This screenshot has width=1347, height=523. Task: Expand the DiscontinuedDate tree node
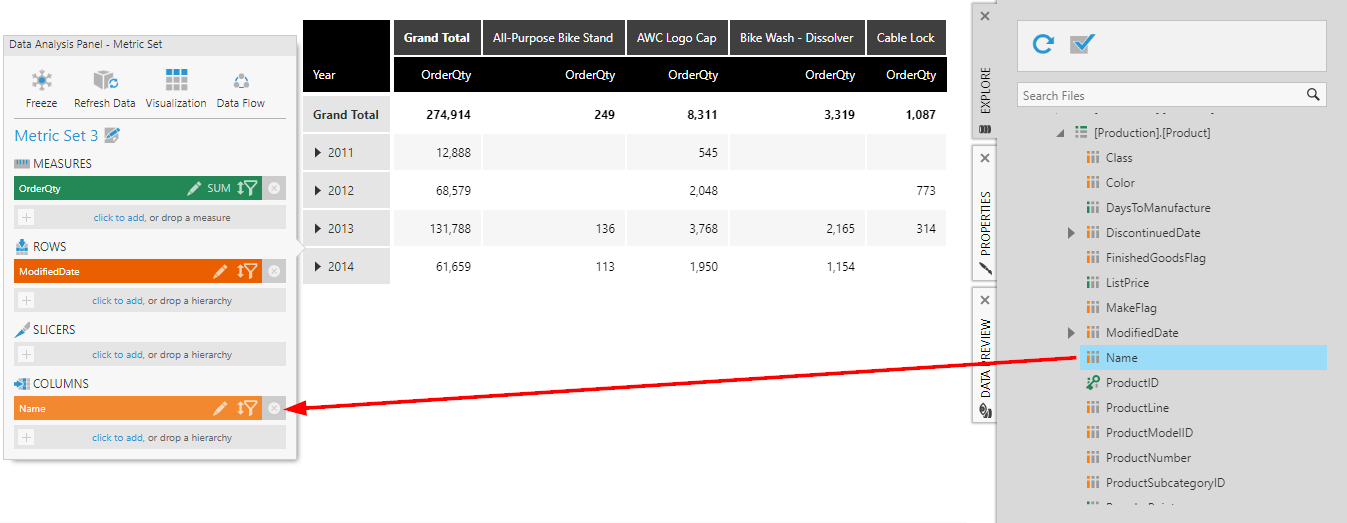[1071, 233]
